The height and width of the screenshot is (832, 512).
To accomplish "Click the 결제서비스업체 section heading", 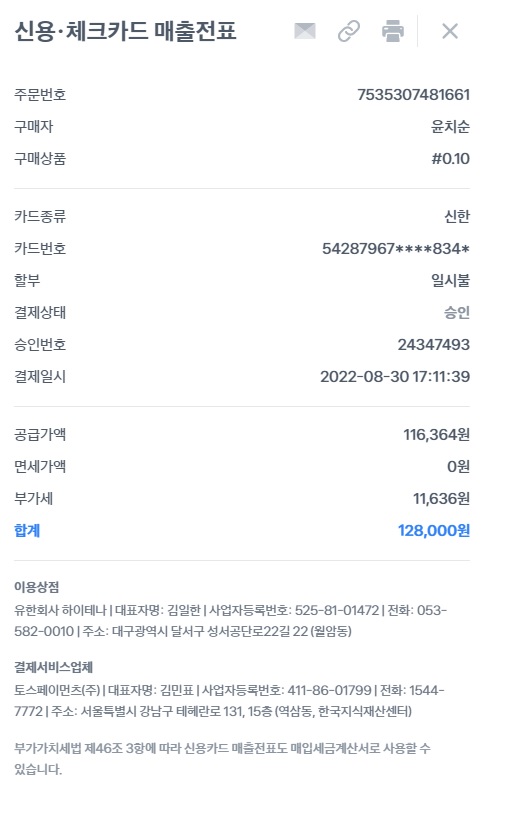I will (54, 667).
